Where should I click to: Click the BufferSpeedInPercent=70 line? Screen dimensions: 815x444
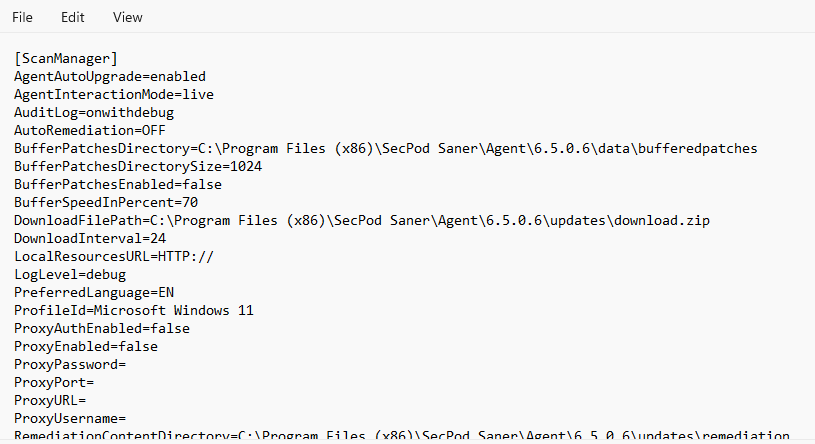click(106, 202)
